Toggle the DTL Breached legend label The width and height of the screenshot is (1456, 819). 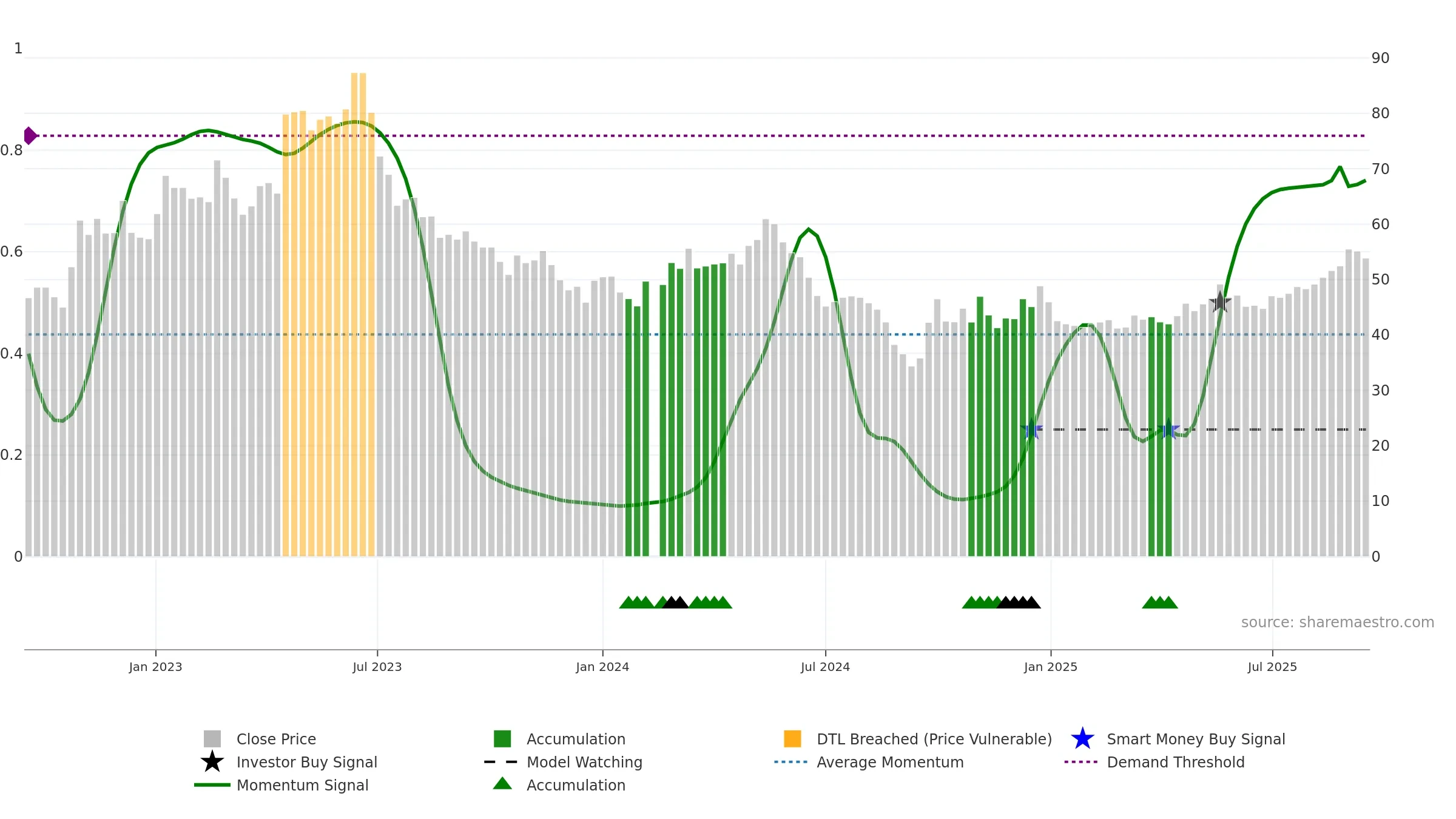[x=934, y=739]
